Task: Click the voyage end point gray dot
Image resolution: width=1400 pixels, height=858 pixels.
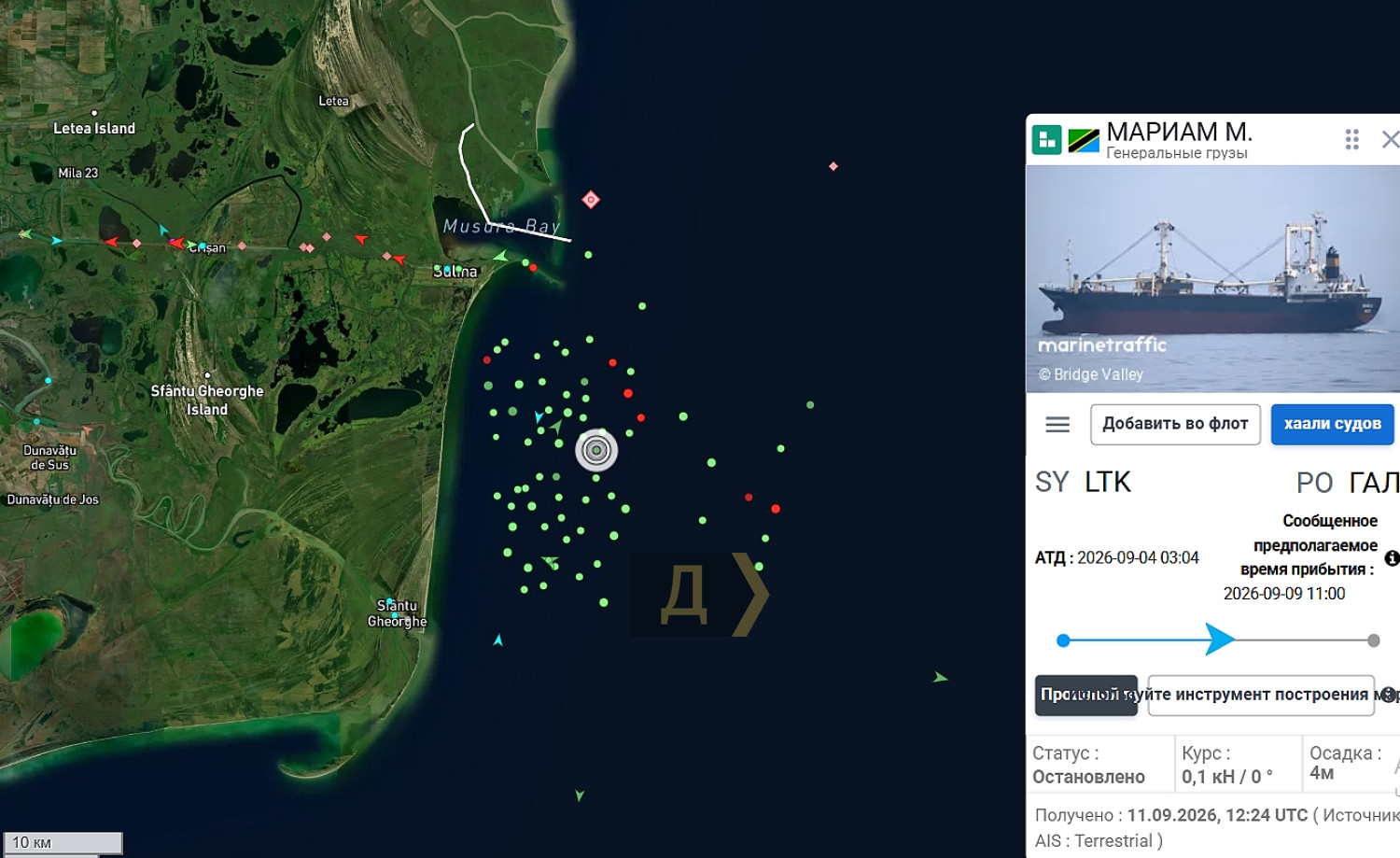Action: [x=1374, y=640]
